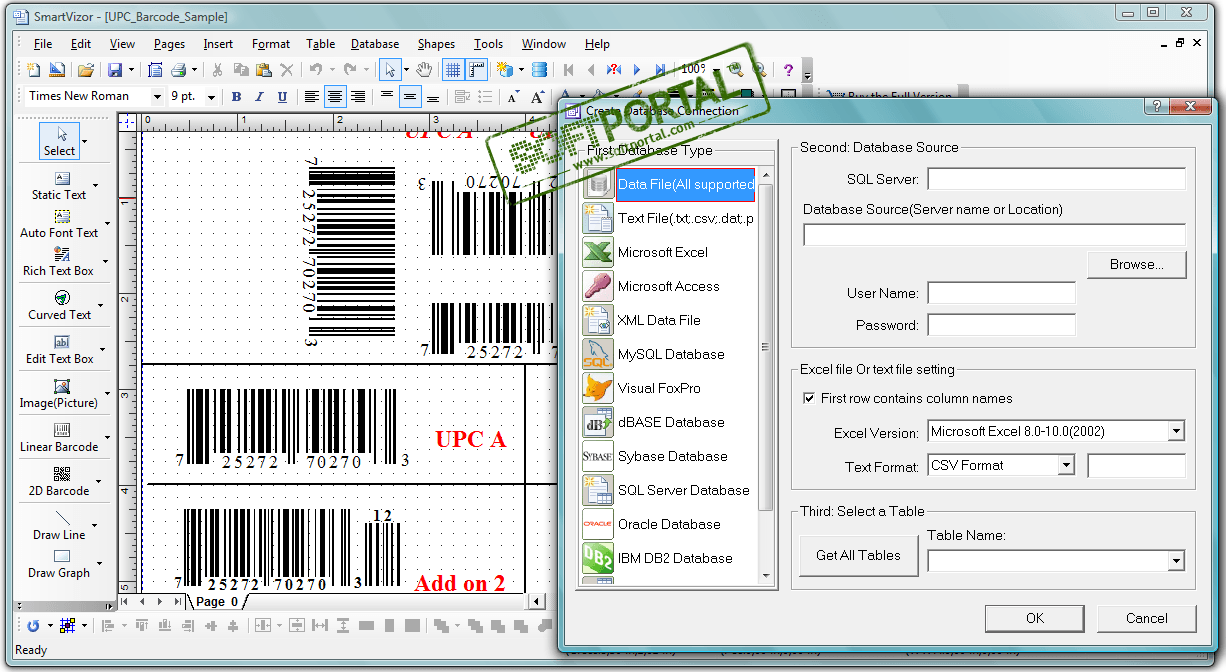This screenshot has width=1226, height=672.
Task: Go to first record icon
Action: (568, 70)
